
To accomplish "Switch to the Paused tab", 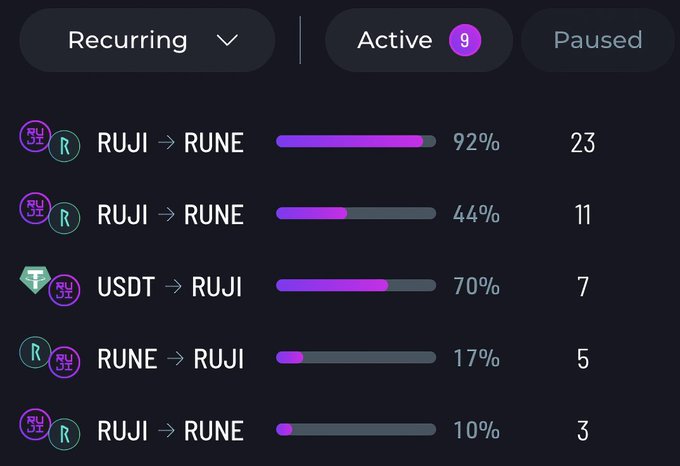I will click(x=597, y=40).
